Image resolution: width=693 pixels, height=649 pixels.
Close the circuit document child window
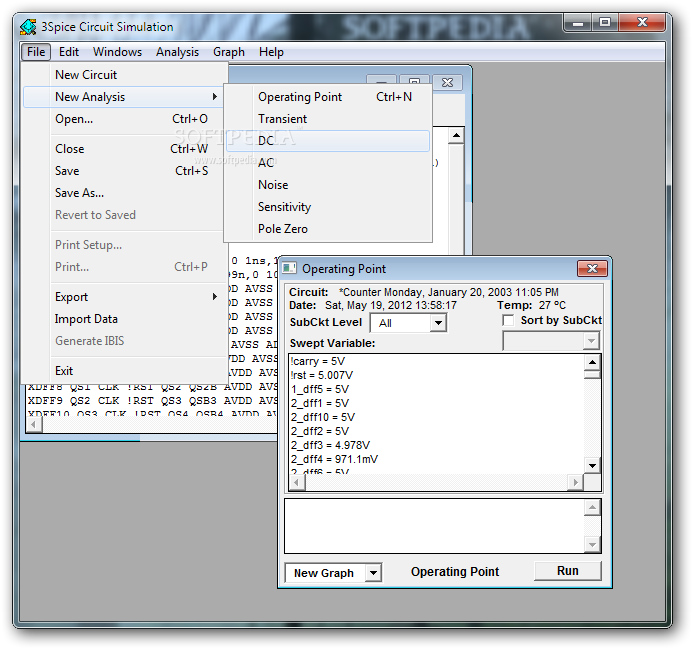447,82
